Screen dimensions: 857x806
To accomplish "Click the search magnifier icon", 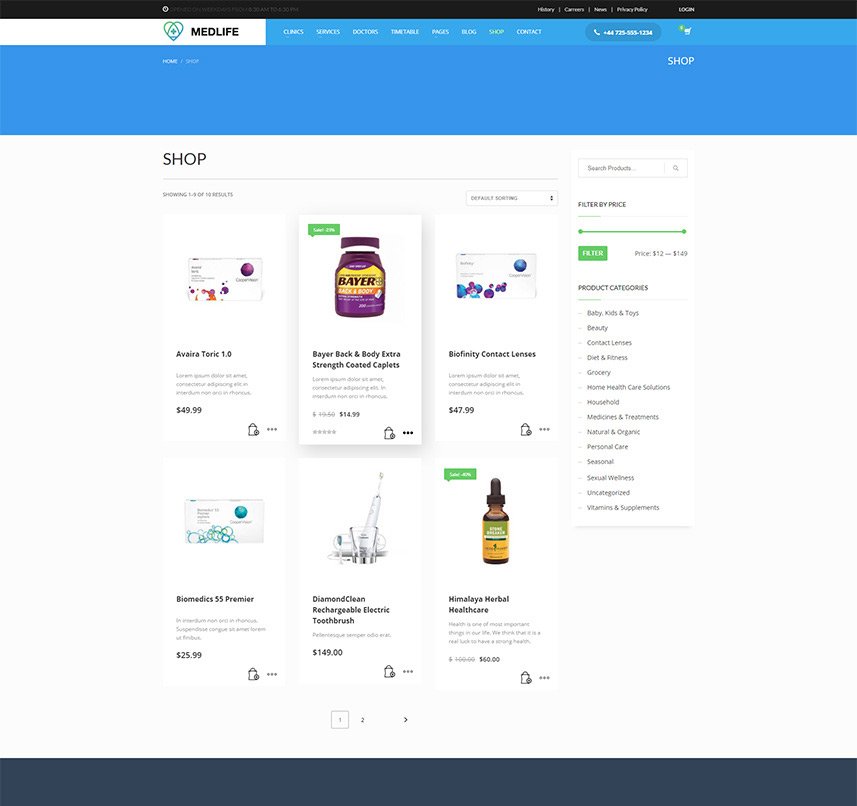I will [676, 168].
